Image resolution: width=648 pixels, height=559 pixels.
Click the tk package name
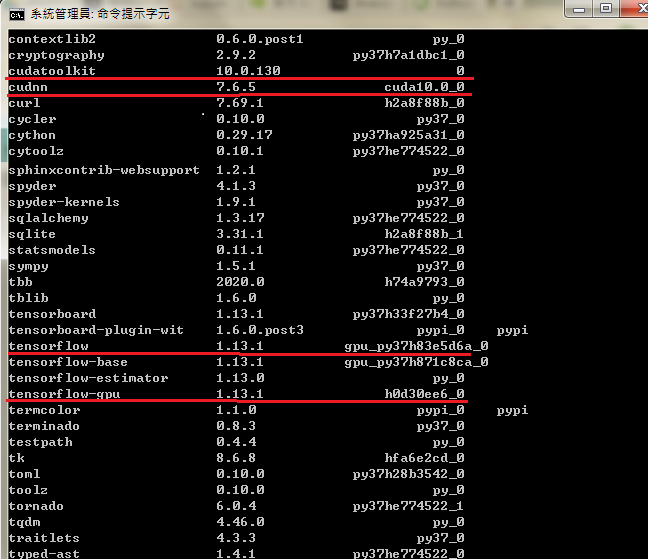[16, 458]
